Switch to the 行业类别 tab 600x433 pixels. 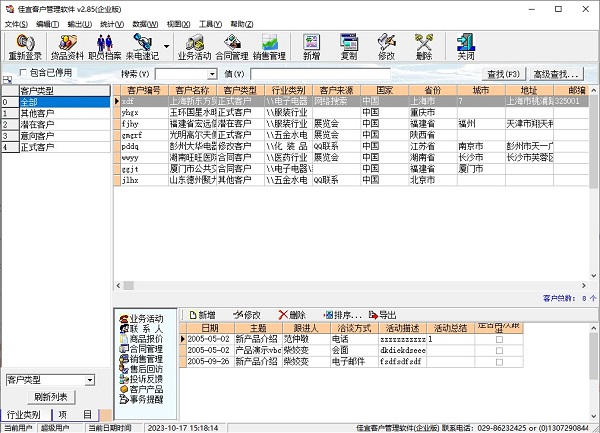(24, 414)
